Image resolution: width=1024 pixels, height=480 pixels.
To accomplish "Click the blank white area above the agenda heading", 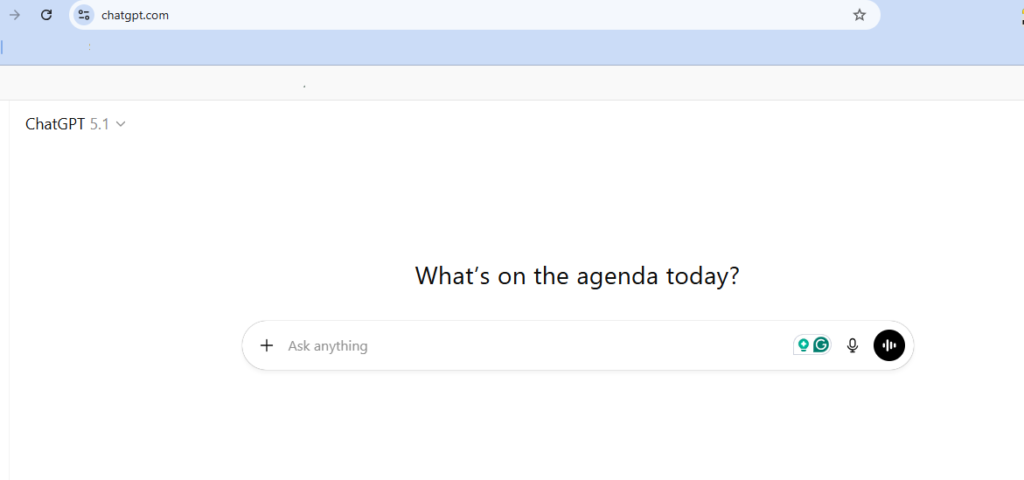I will point(577,190).
